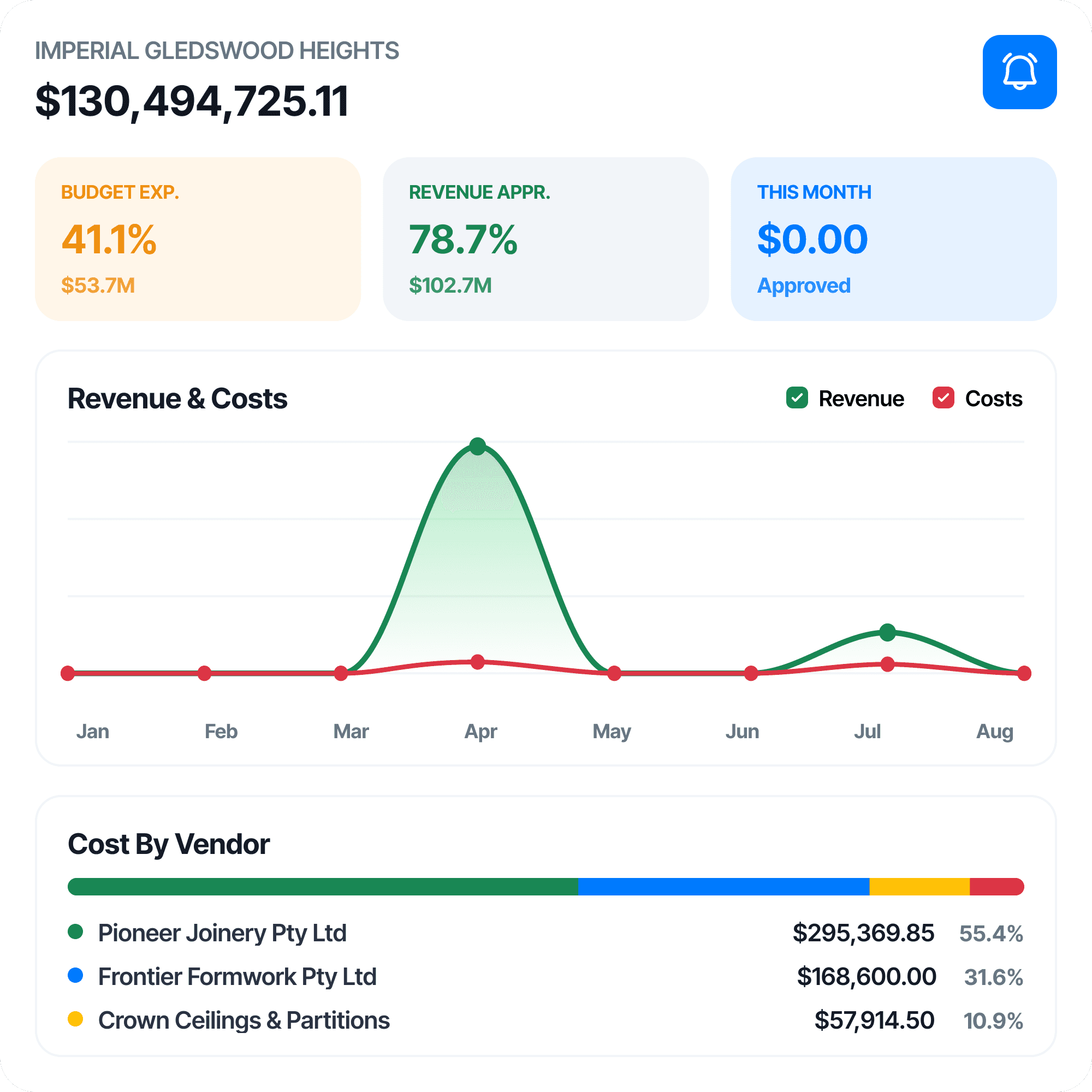Click the Mar axis label
Viewport: 1092px width, 1092px height.
click(351, 732)
